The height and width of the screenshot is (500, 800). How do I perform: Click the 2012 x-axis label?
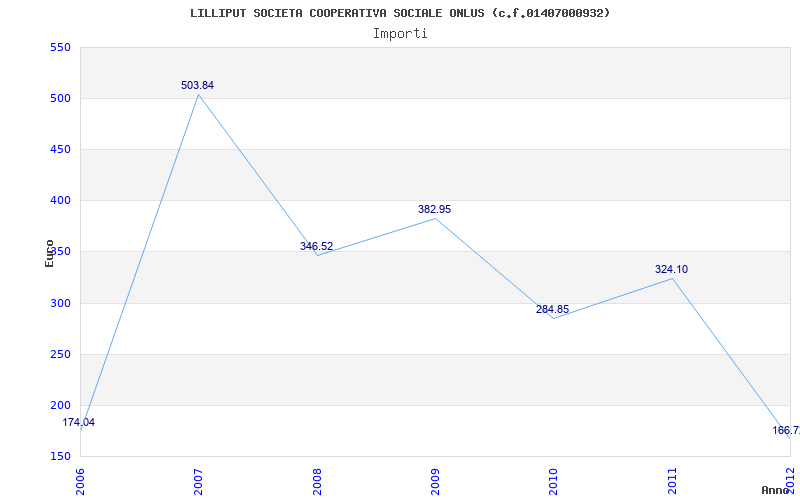(790, 481)
